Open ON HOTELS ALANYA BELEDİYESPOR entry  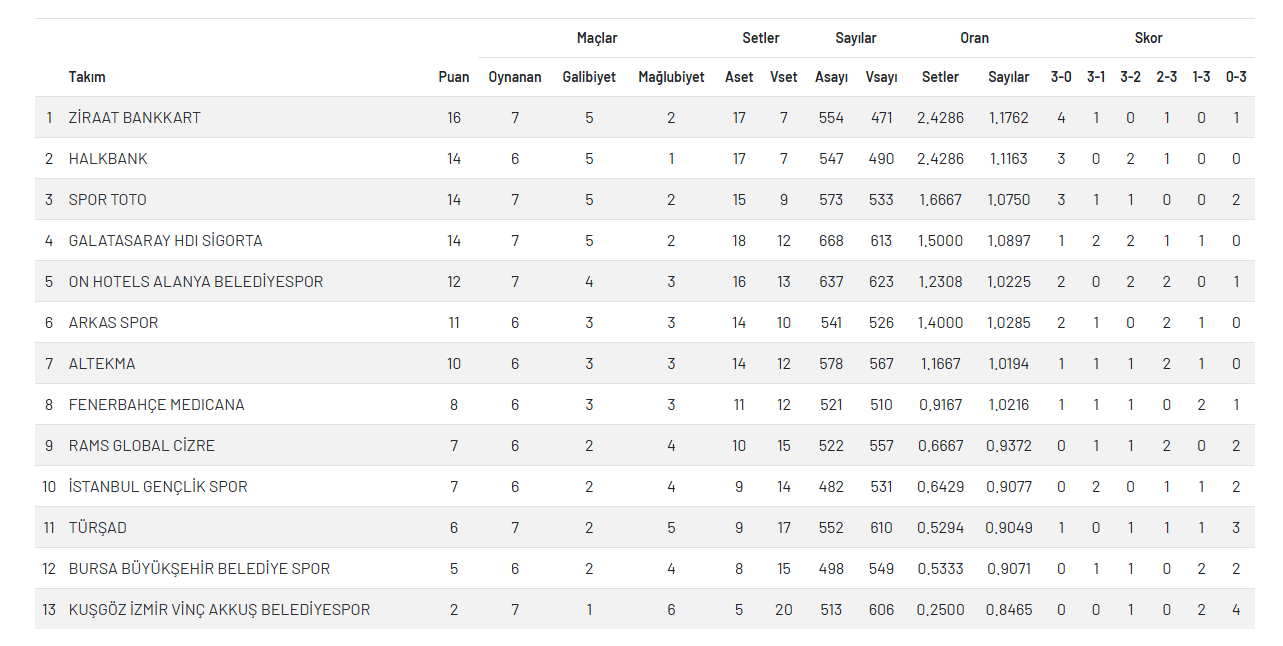(x=195, y=282)
